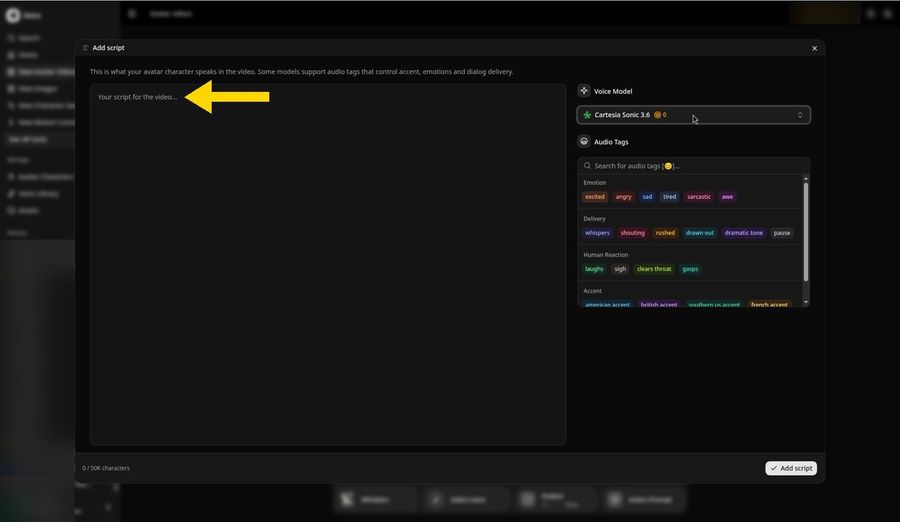Click the coin credit icon beside Cartesia Sonic
900x522 pixels.
pyautogui.click(x=657, y=115)
